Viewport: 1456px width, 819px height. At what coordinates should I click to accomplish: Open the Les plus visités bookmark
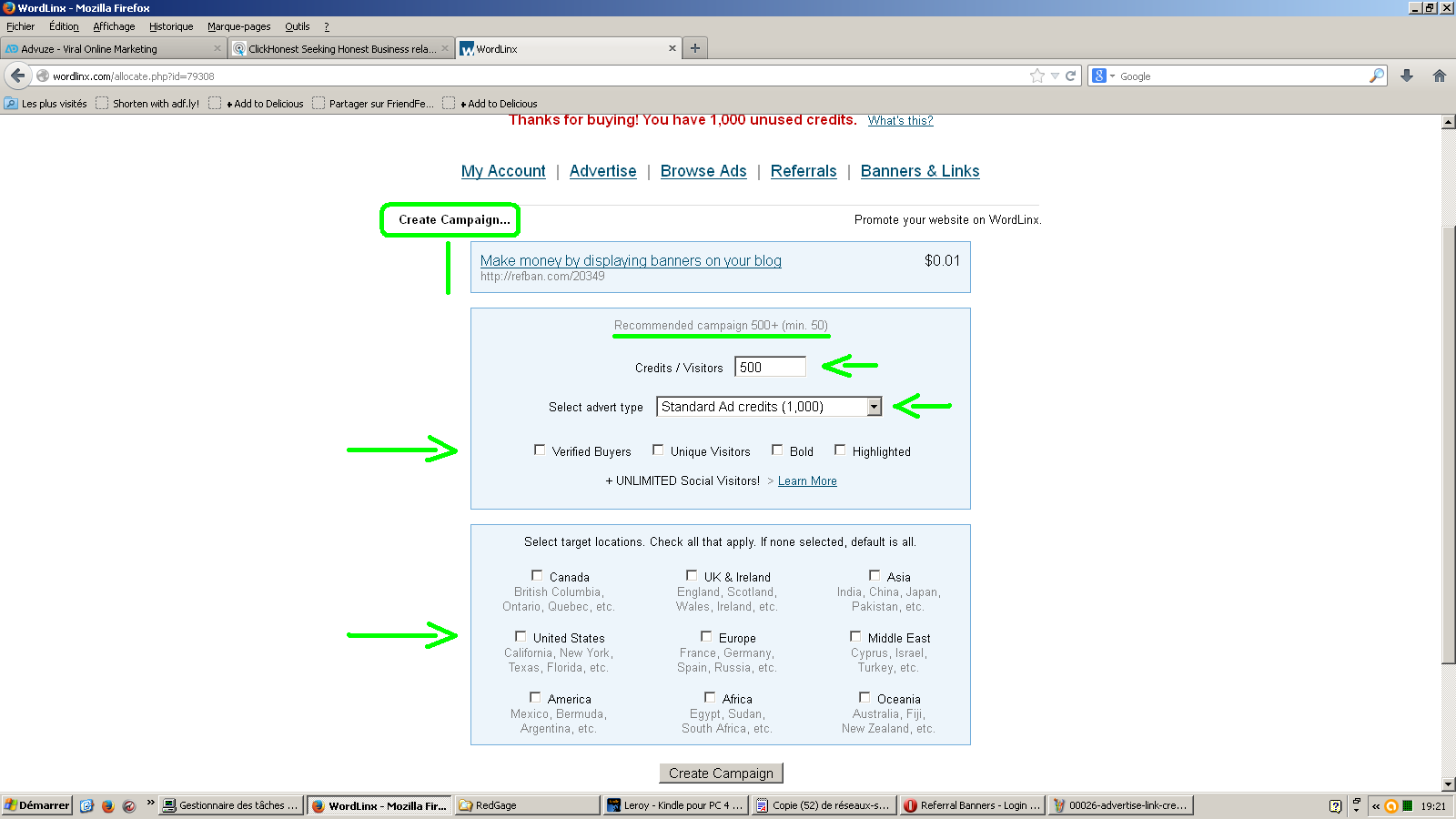pos(45,104)
